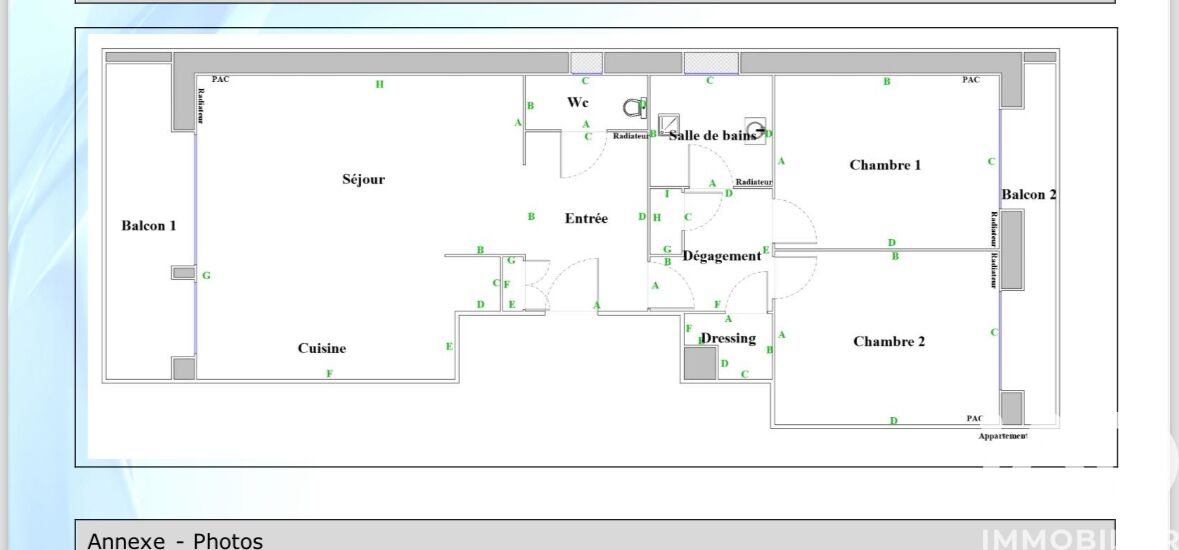Click the green H marker in Séjour

(x=379, y=84)
